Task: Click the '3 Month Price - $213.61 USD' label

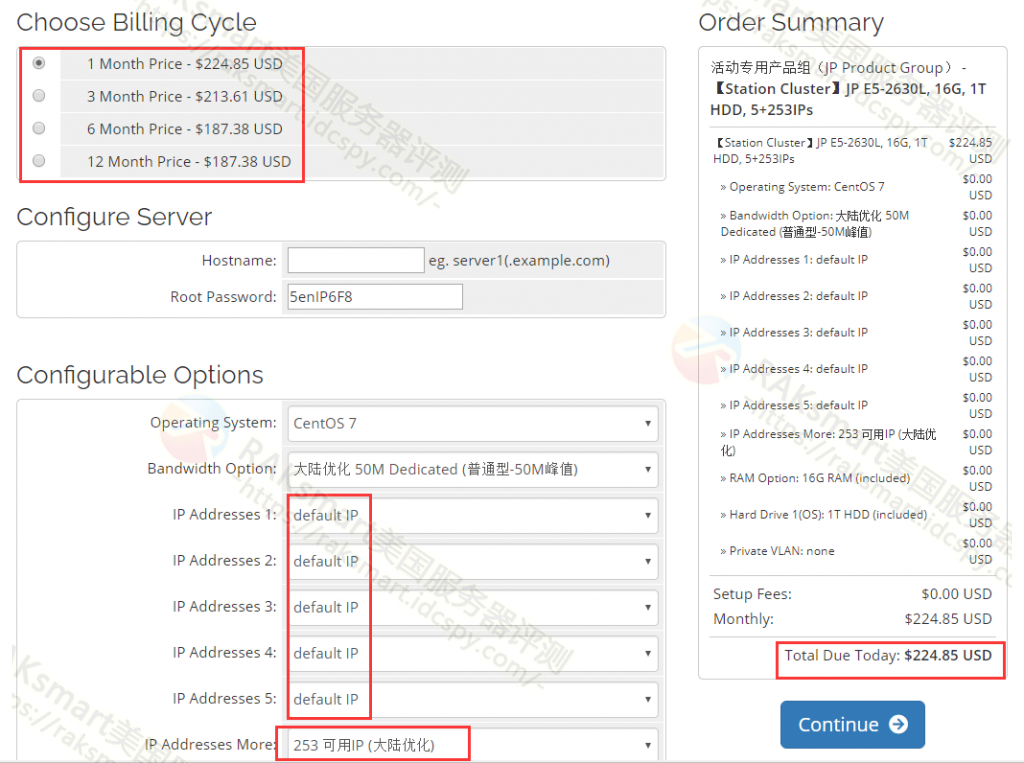Action: click(185, 96)
